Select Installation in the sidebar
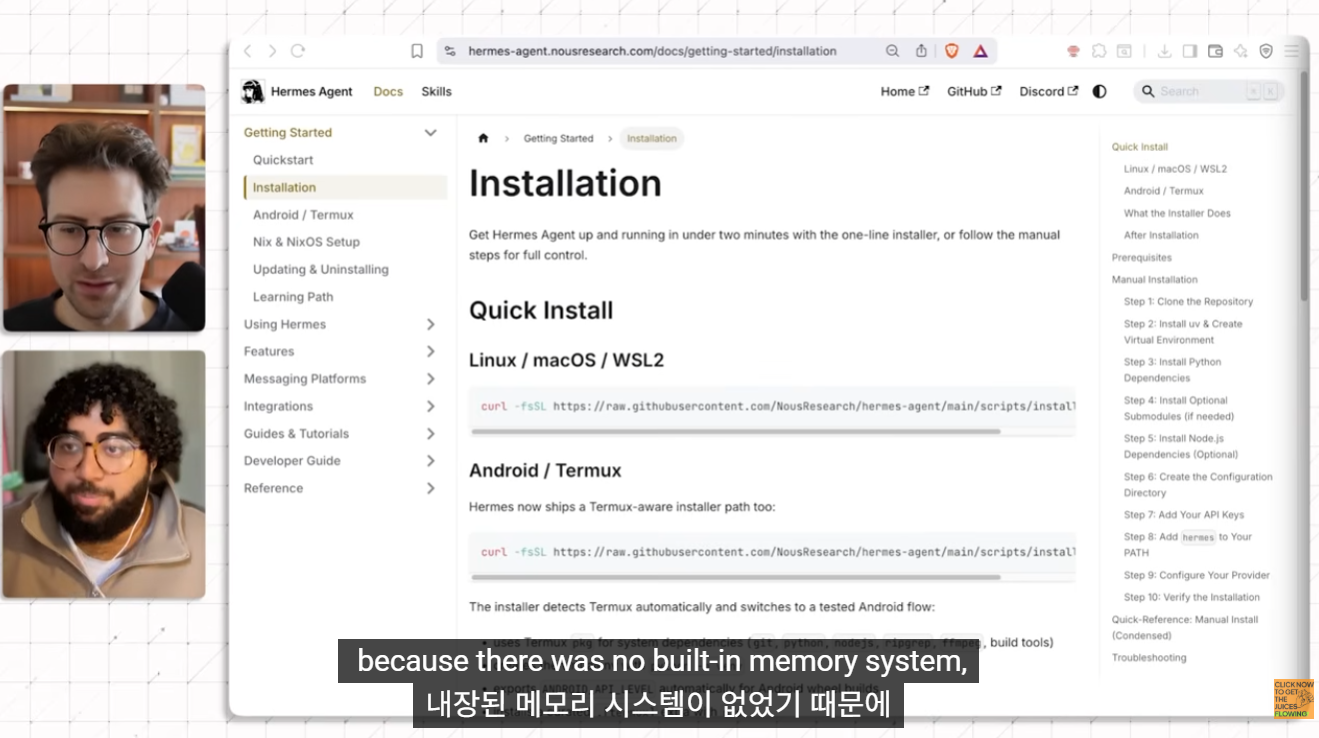 346,187
